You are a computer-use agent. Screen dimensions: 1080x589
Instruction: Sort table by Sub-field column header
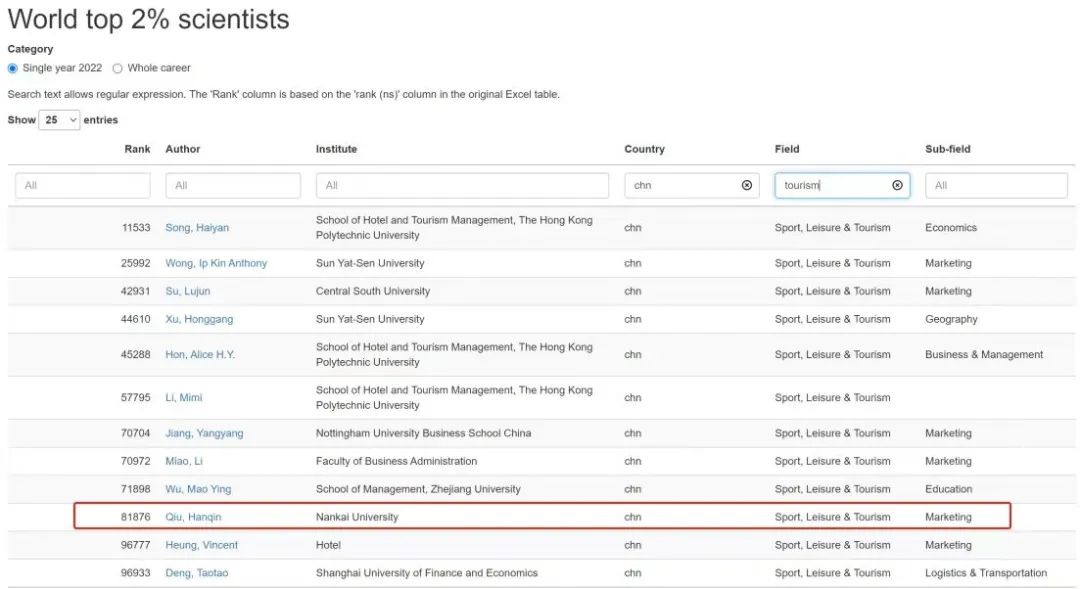tap(947, 149)
